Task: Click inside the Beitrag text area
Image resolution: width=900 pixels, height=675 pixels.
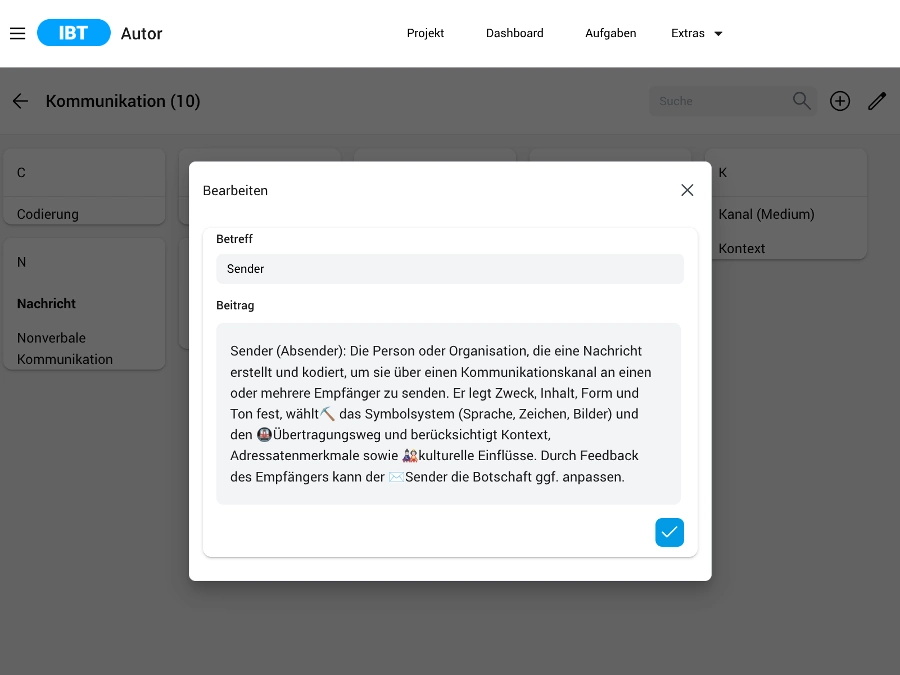Action: [448, 414]
